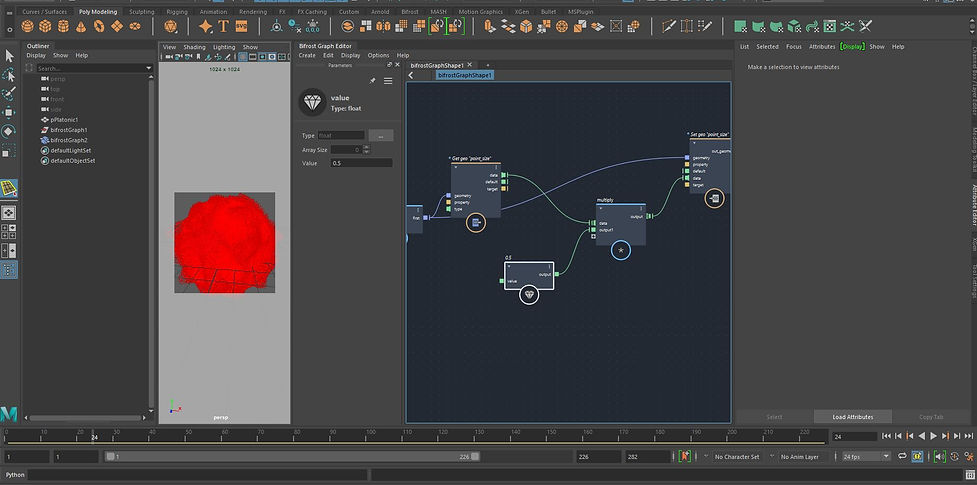The image size is (977, 485).
Task: Play the animation forward
Action: point(933,436)
